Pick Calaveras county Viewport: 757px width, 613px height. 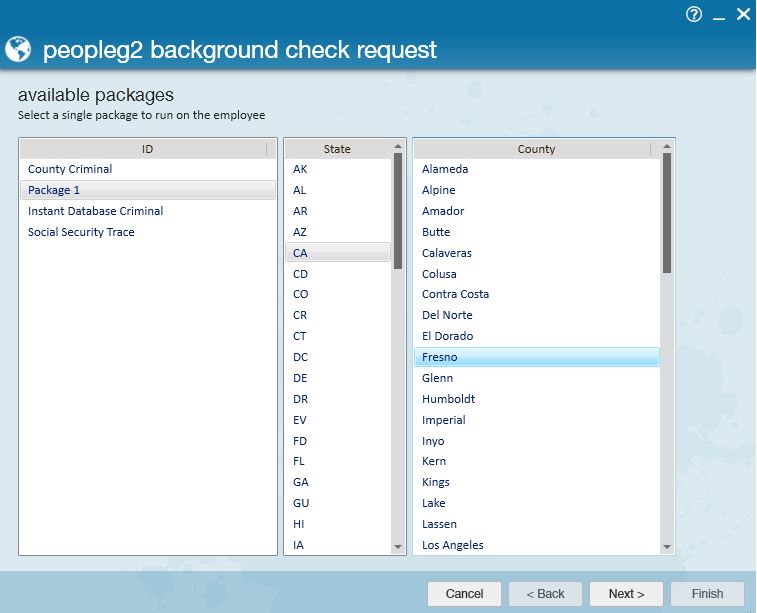click(x=536, y=253)
